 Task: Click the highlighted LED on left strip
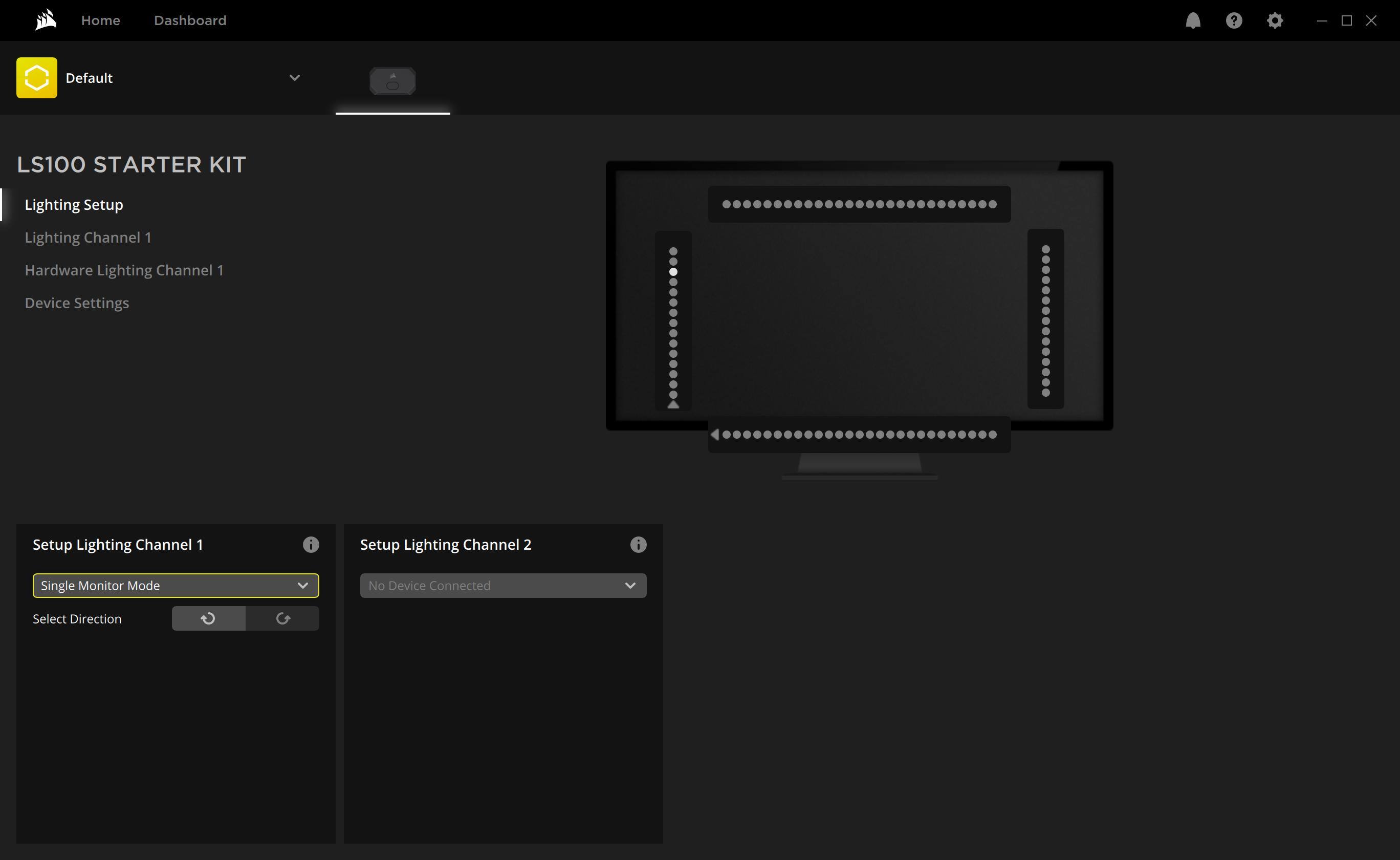[673, 272]
